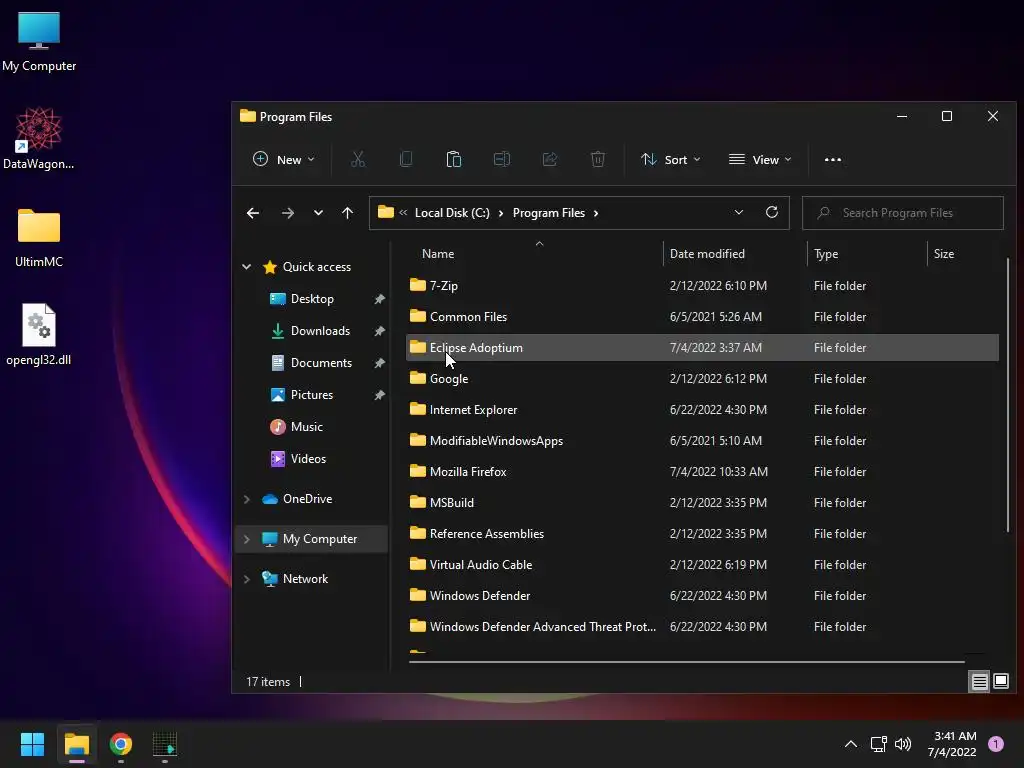Open the notification badge in taskbar

point(996,744)
